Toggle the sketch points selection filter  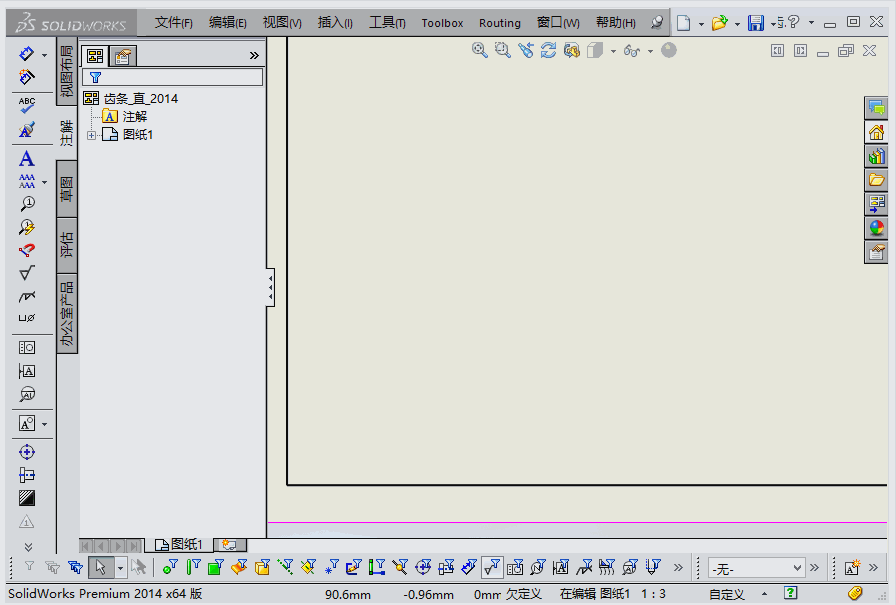[x=331, y=567]
